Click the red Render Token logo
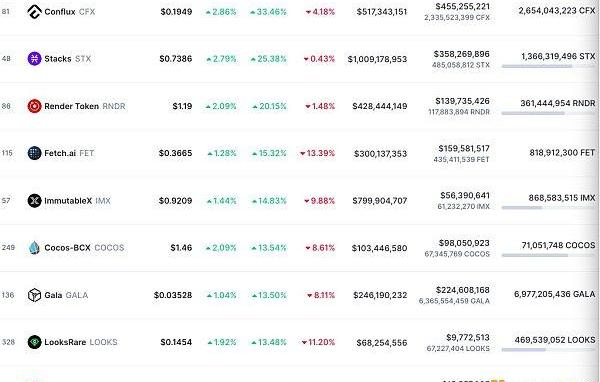The height and width of the screenshot is (382, 600). tap(34, 106)
